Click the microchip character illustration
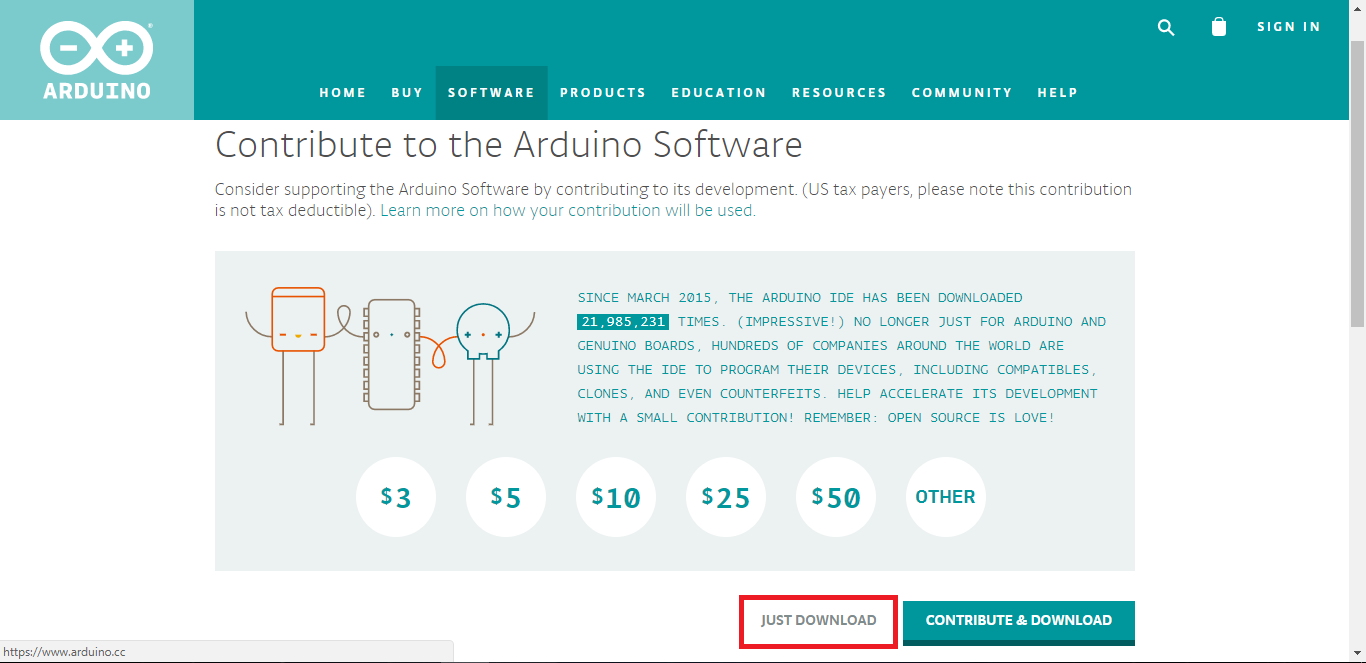 tap(391, 353)
